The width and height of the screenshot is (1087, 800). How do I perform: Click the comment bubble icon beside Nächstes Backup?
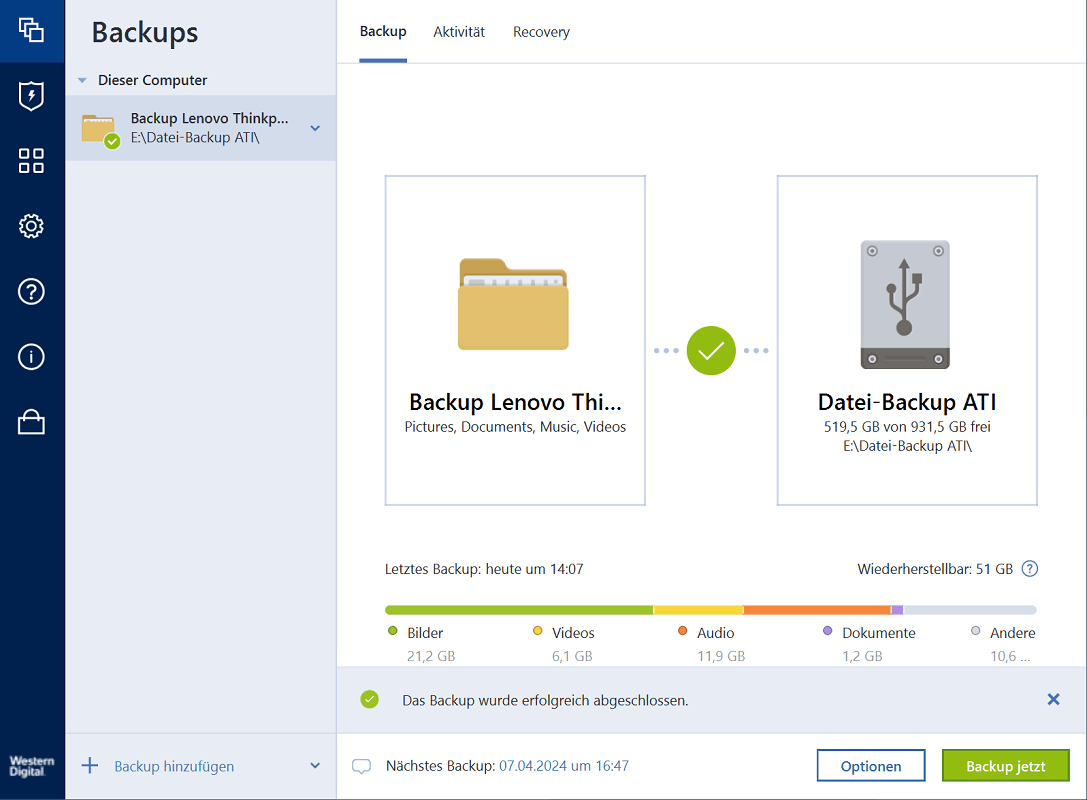pos(361,766)
